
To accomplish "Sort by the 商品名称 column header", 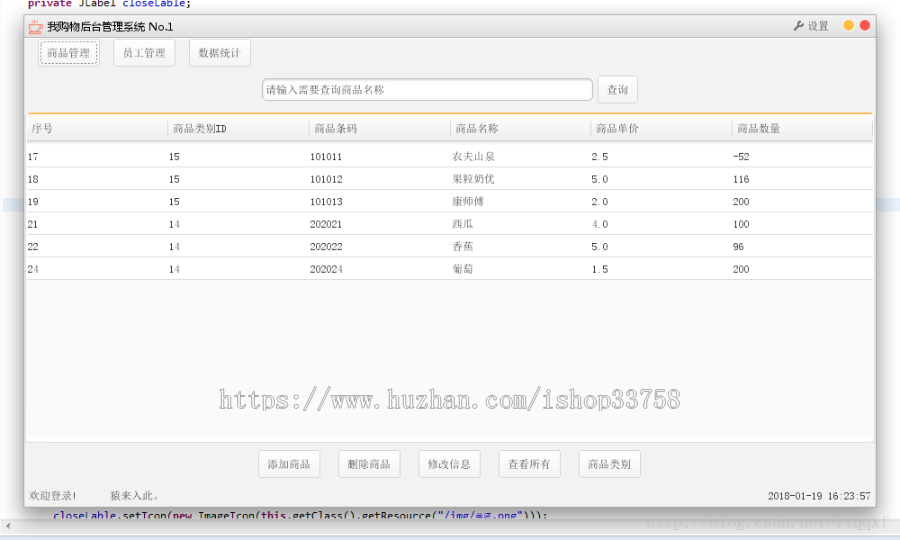I will click(521, 129).
